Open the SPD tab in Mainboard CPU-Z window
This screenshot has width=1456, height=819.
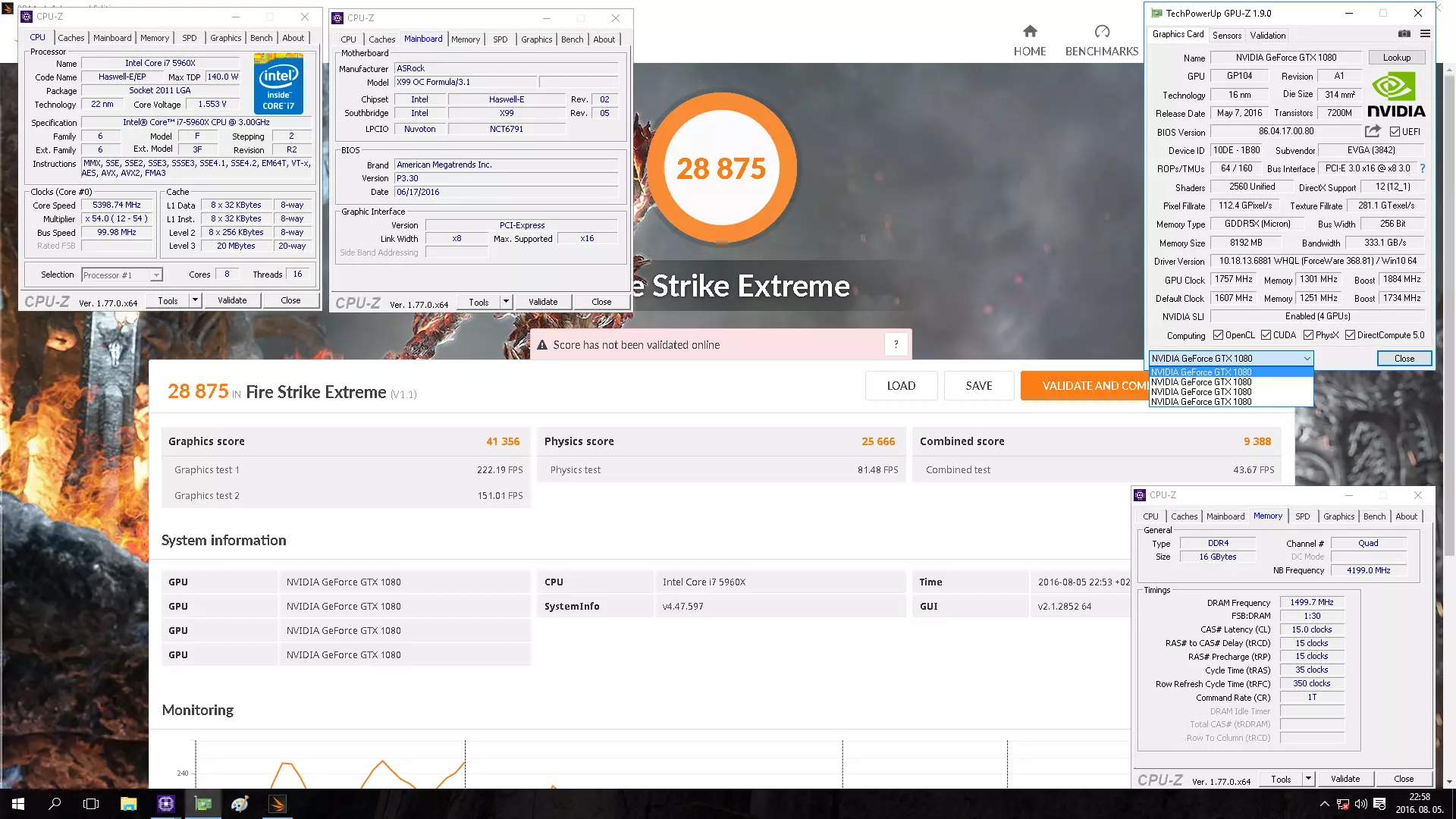click(x=500, y=39)
